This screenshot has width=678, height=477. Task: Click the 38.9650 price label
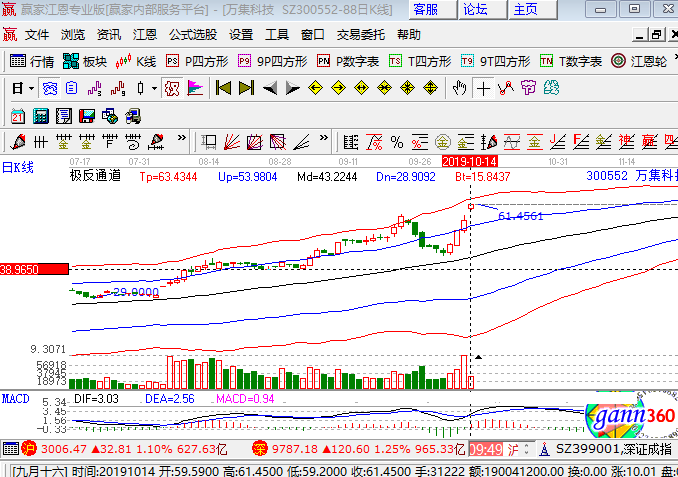pyautogui.click(x=34, y=269)
